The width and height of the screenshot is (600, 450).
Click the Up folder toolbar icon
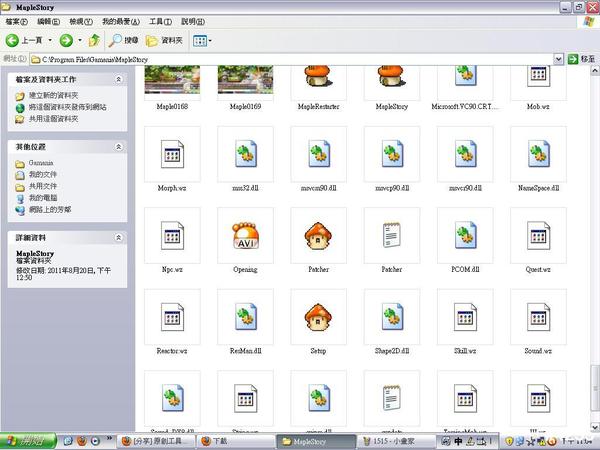tap(94, 41)
